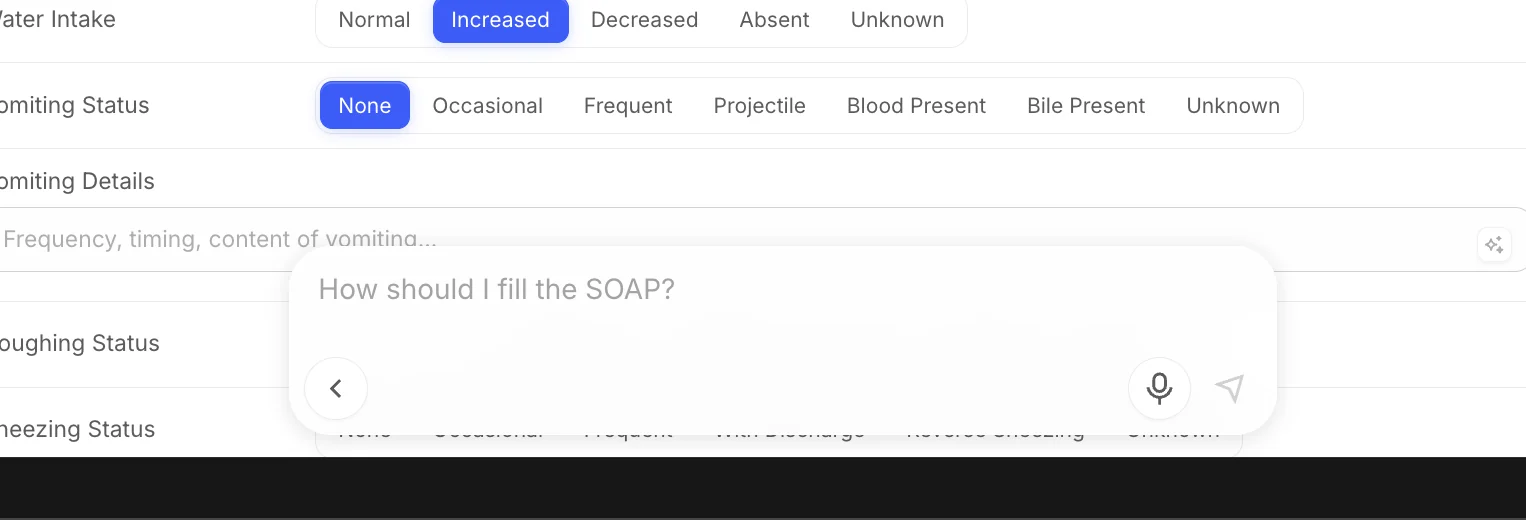Click the AI sparkle icon in Vomiting Details
The image size is (1526, 520).
pos(1494,244)
